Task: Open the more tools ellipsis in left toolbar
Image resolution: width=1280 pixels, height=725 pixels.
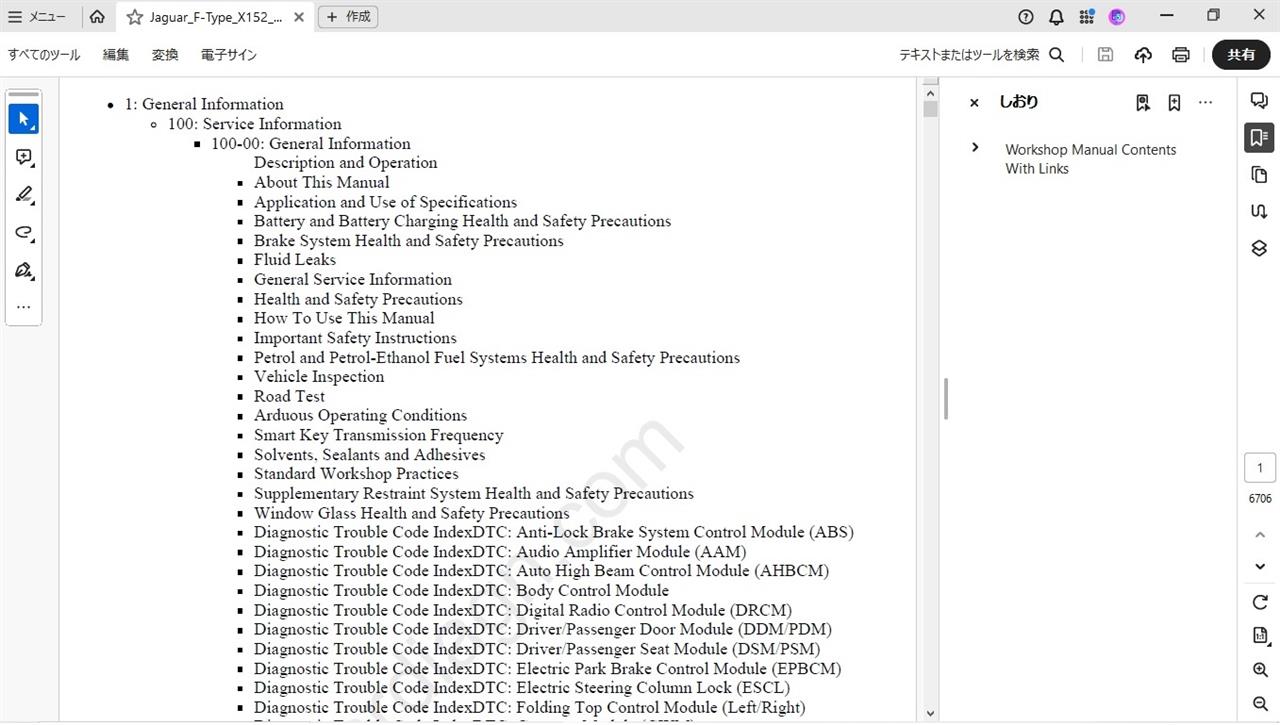Action: tap(24, 307)
